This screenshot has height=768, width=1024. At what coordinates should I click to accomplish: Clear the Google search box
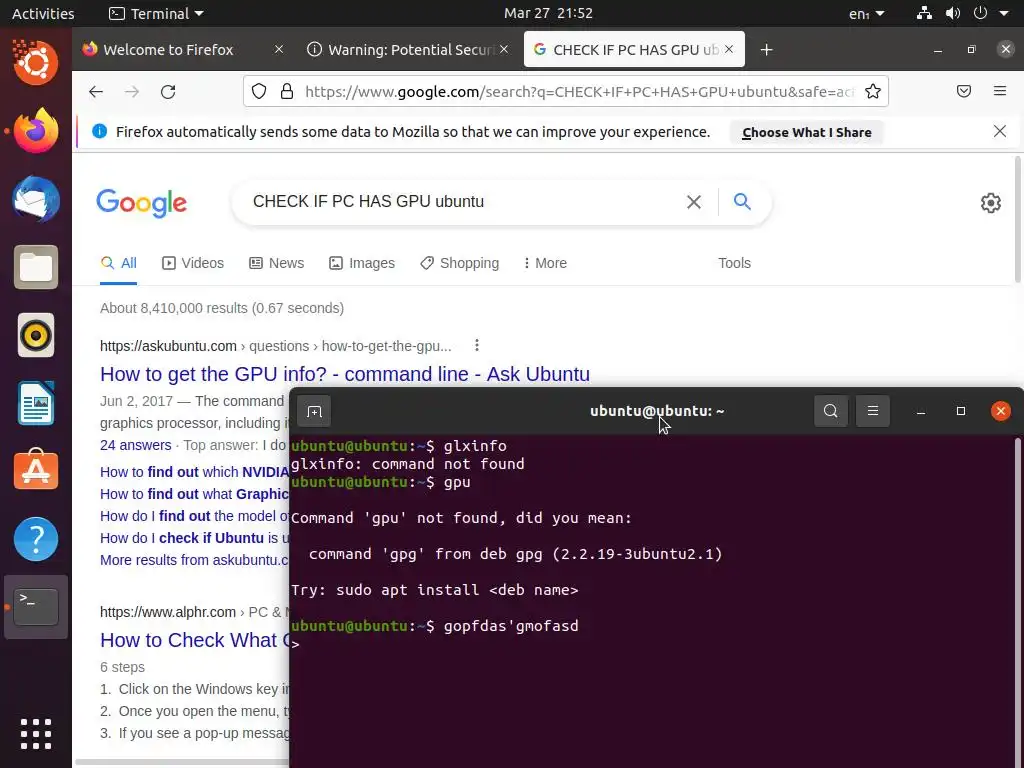point(694,202)
